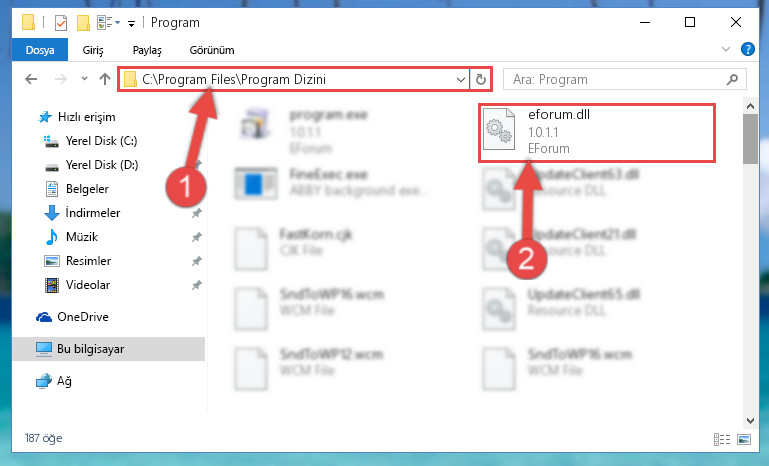Viewport: 769px width, 466px height.
Task: Click the new folder quick access icon
Action: 83,23
